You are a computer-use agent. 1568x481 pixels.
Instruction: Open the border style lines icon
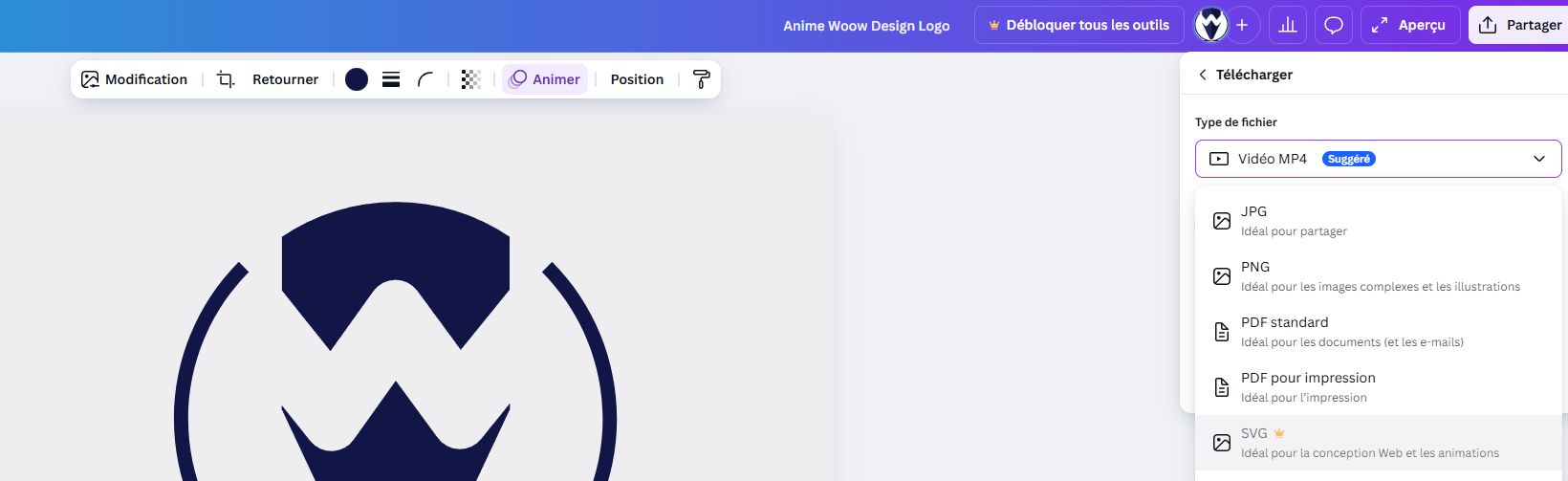pyautogui.click(x=391, y=79)
